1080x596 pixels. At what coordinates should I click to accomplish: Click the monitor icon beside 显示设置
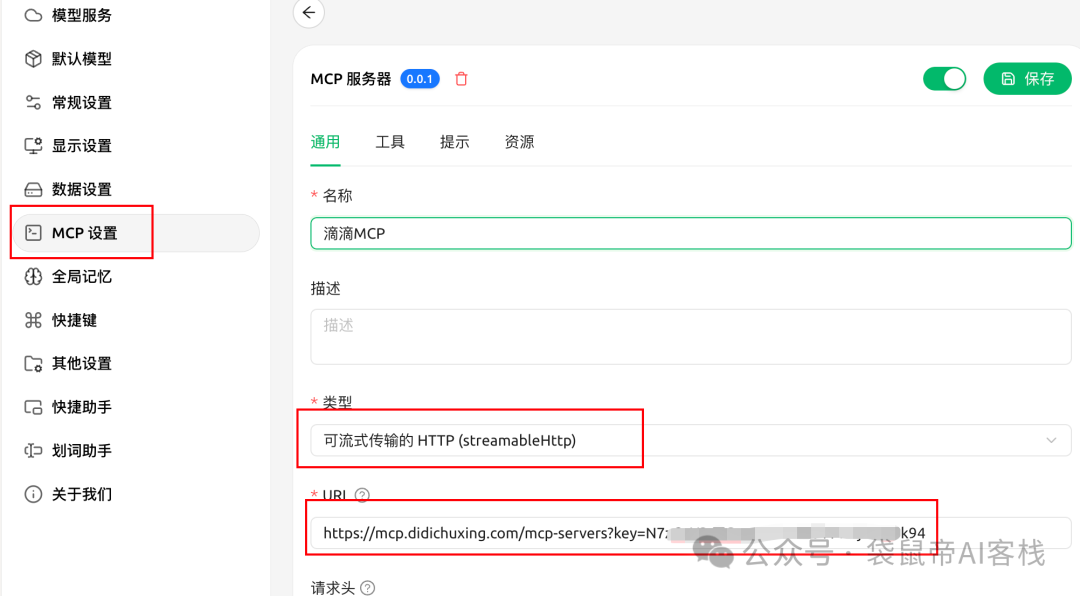pos(33,145)
